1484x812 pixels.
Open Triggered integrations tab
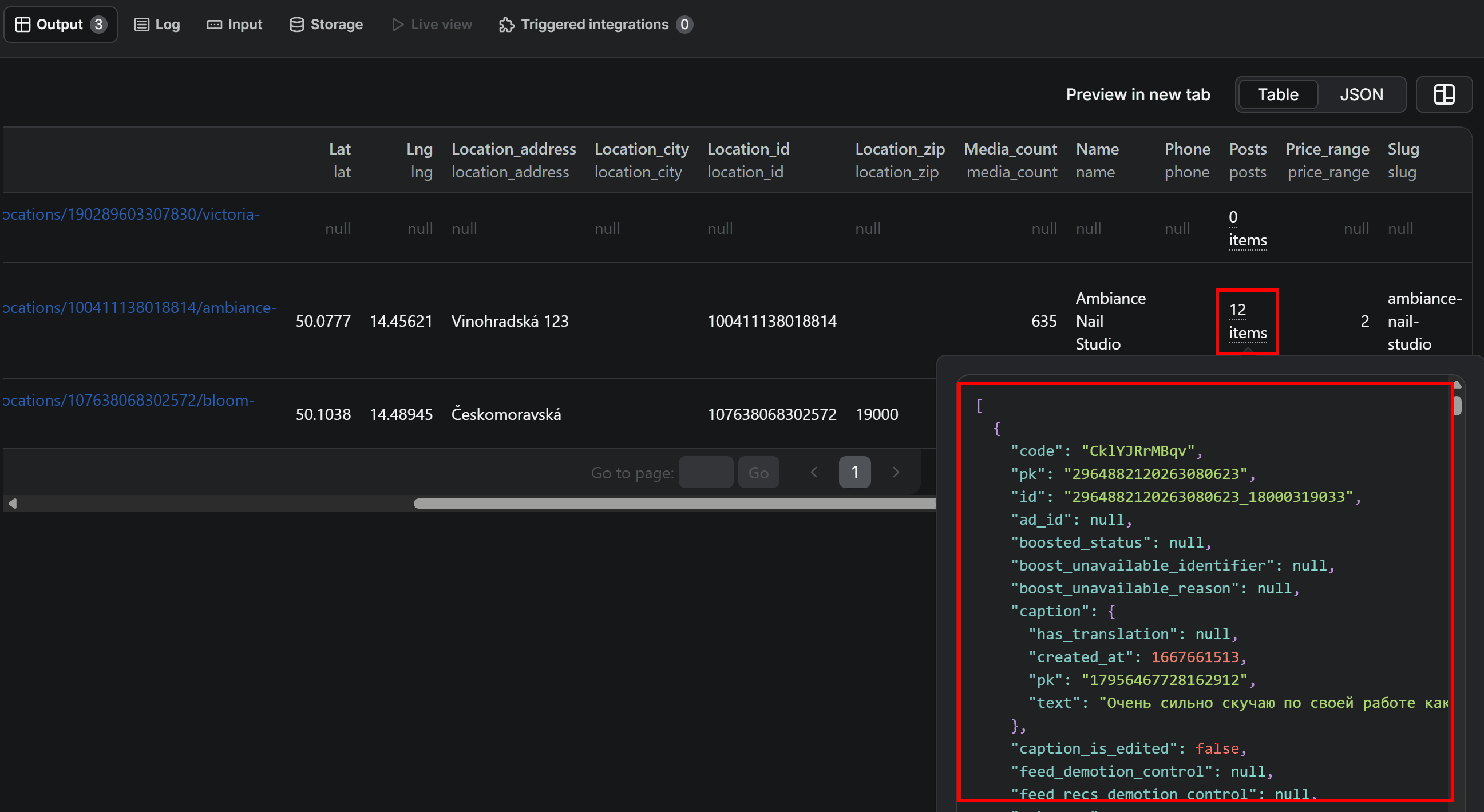(x=595, y=24)
